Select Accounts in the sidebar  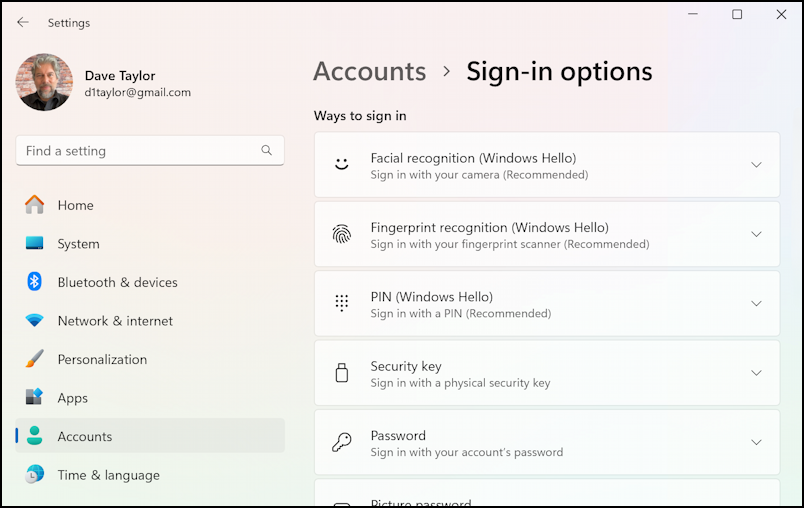point(150,436)
